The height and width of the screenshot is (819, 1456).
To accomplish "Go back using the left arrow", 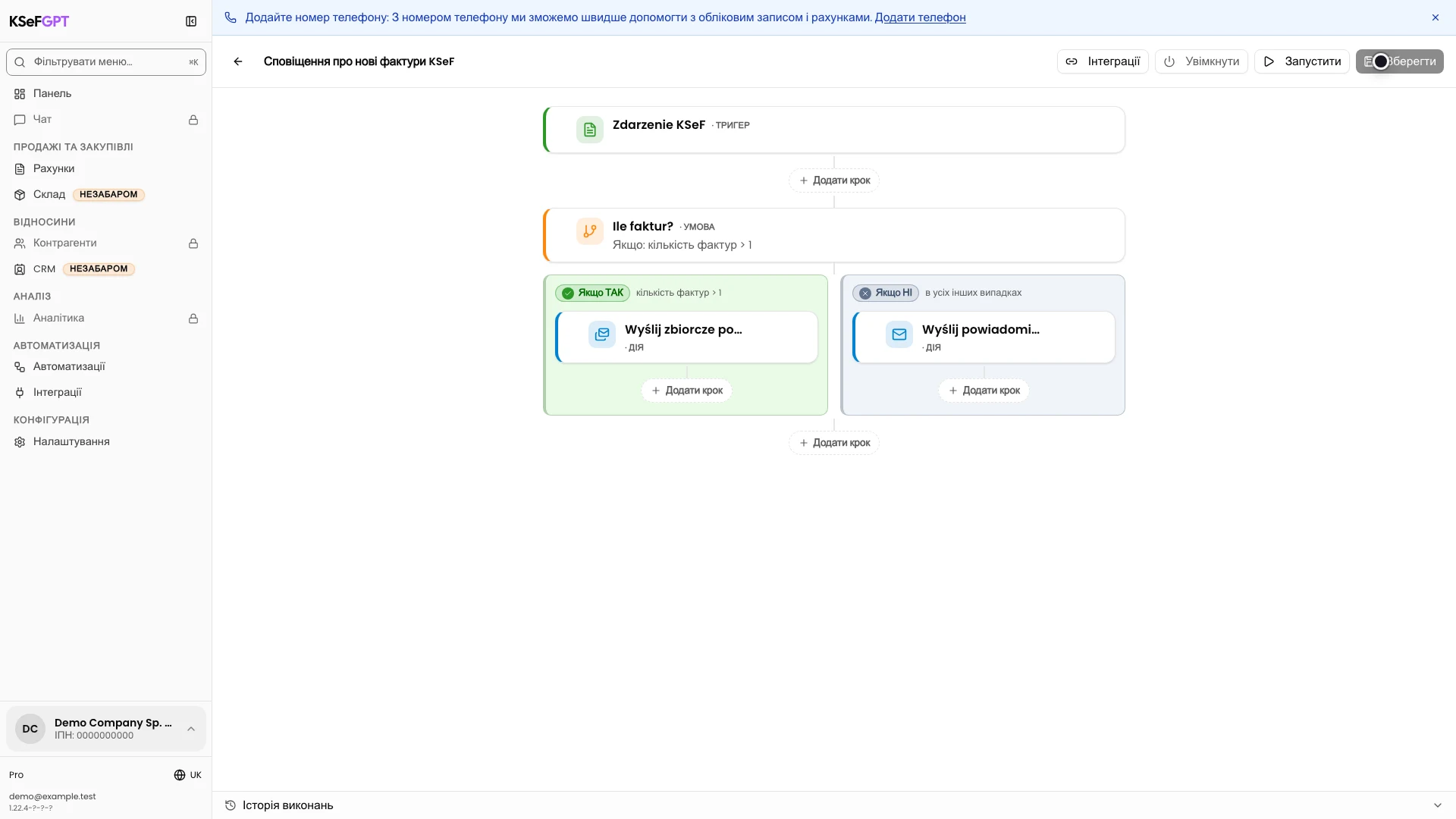I will [238, 61].
